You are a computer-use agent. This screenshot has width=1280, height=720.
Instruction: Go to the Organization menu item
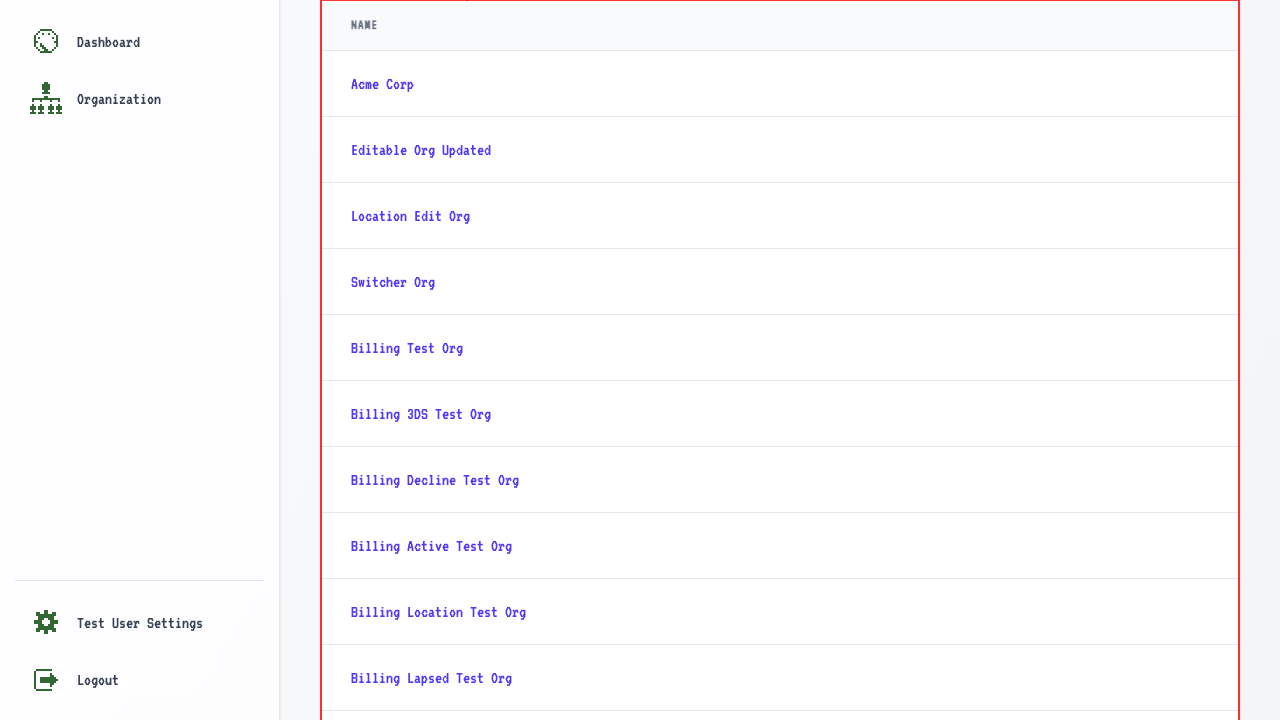coord(119,99)
